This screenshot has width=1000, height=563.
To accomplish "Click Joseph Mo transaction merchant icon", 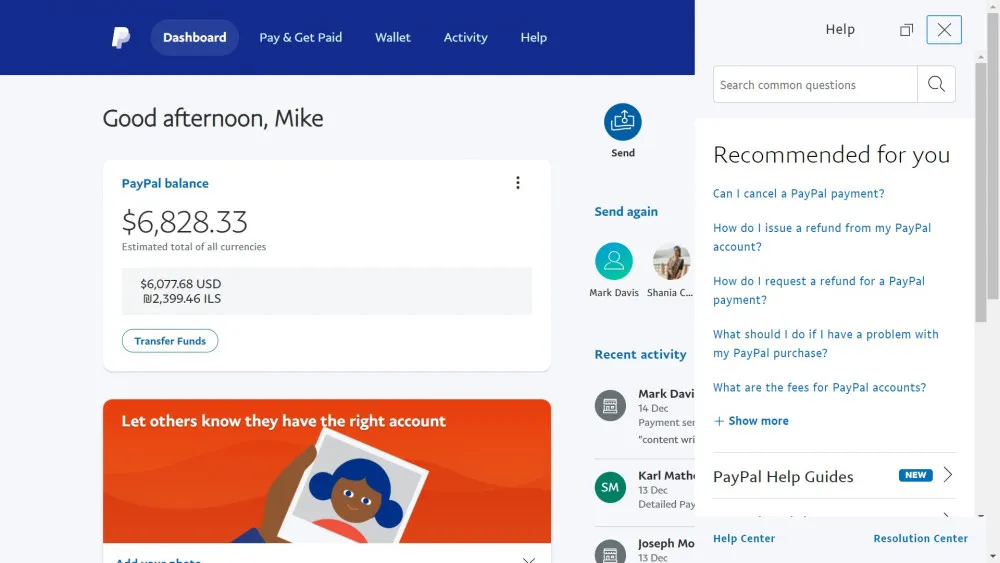I will point(610,552).
